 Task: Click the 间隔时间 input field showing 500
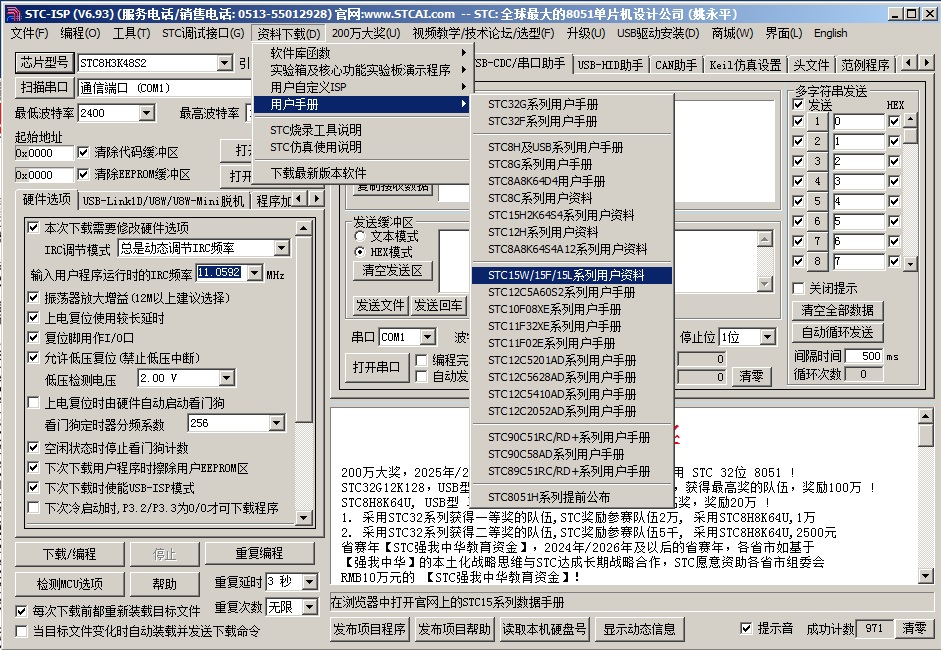click(x=864, y=356)
